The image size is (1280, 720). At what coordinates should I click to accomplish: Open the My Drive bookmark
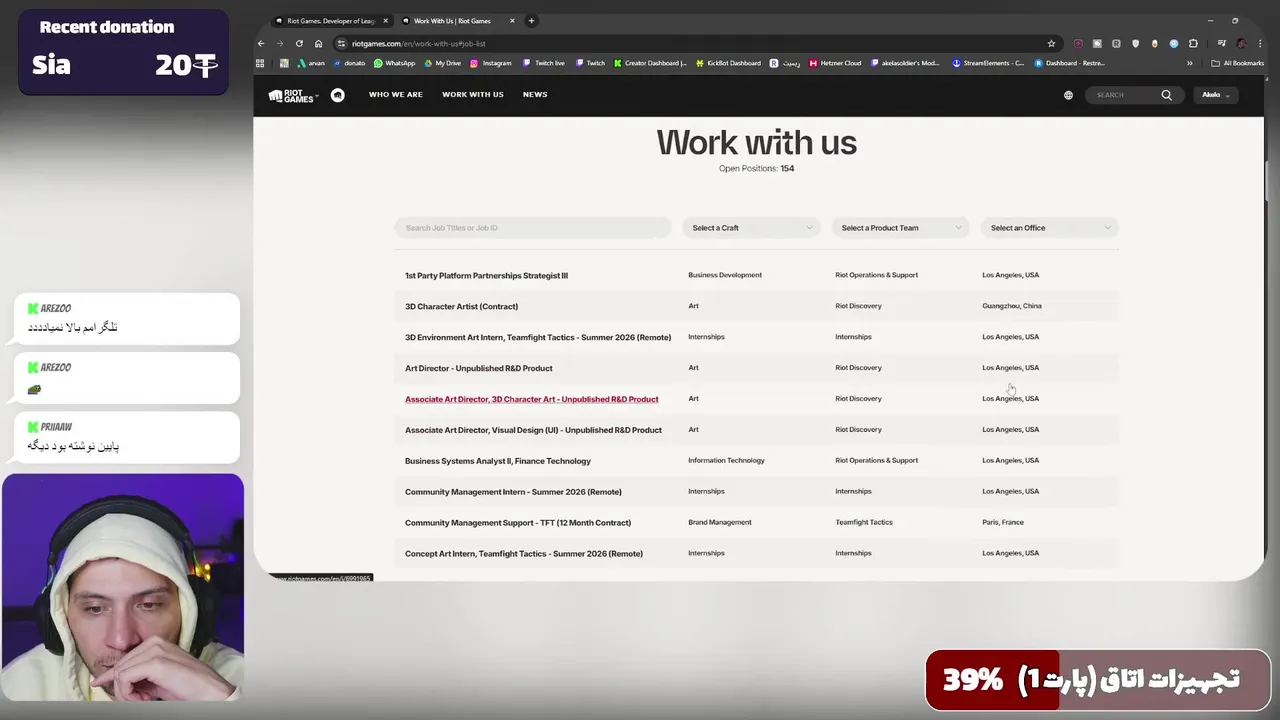(x=442, y=63)
